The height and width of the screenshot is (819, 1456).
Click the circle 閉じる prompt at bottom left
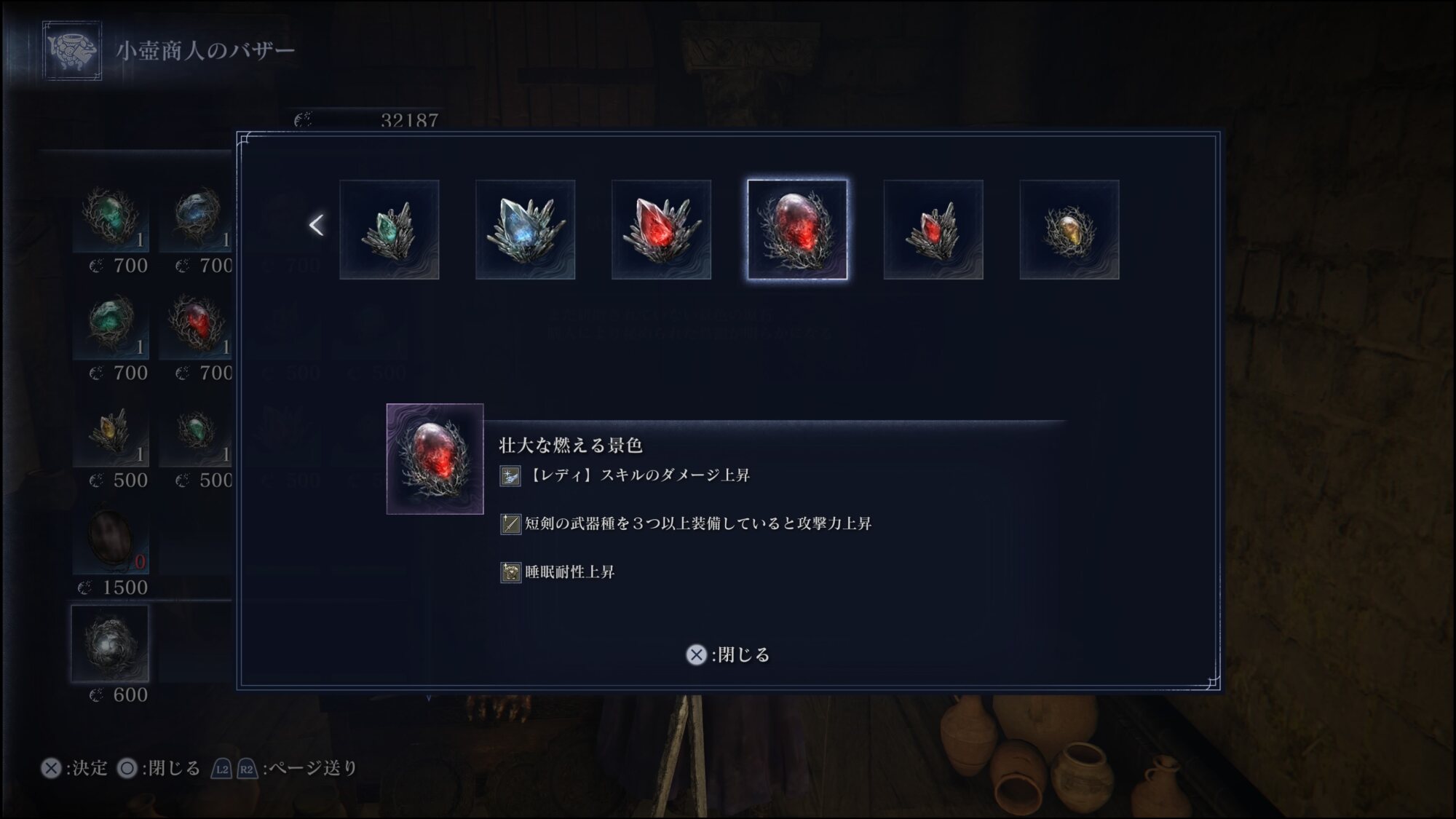coord(159,768)
